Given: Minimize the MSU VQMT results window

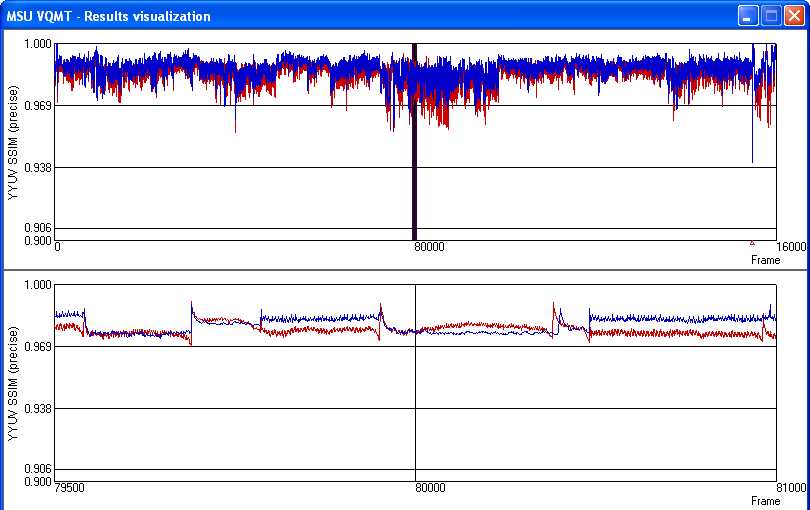Looking at the screenshot, I should pos(747,16).
